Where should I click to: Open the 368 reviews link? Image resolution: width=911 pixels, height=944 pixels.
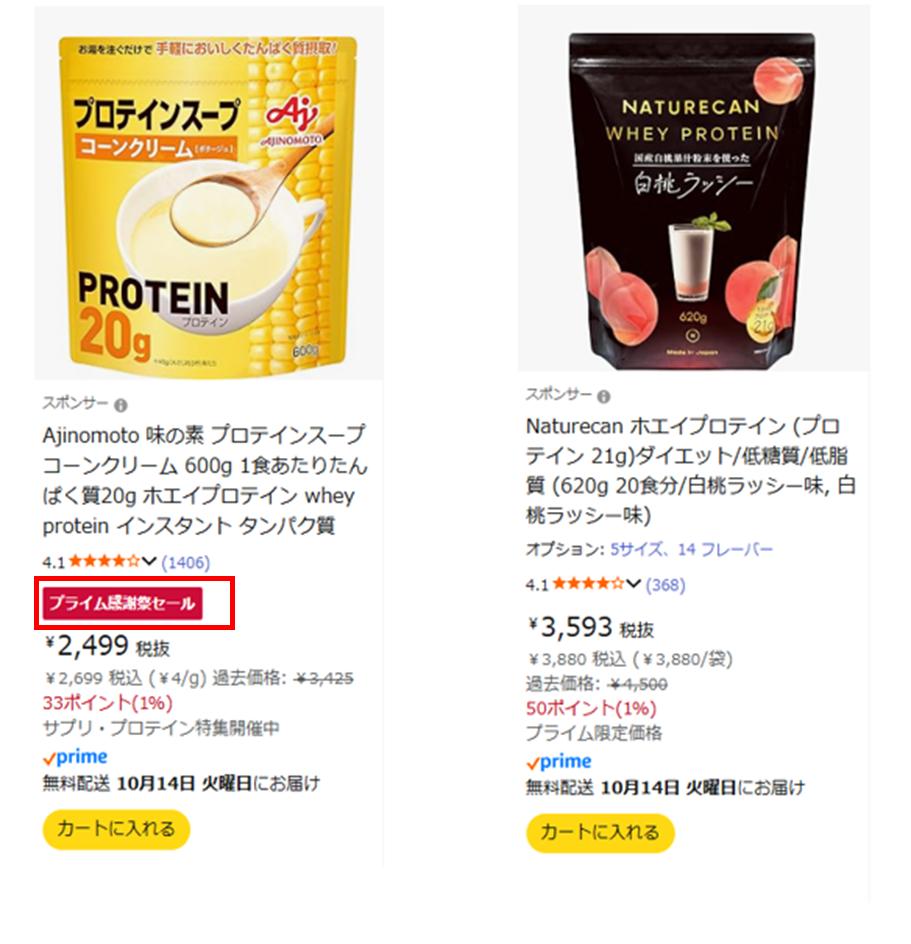click(x=665, y=585)
